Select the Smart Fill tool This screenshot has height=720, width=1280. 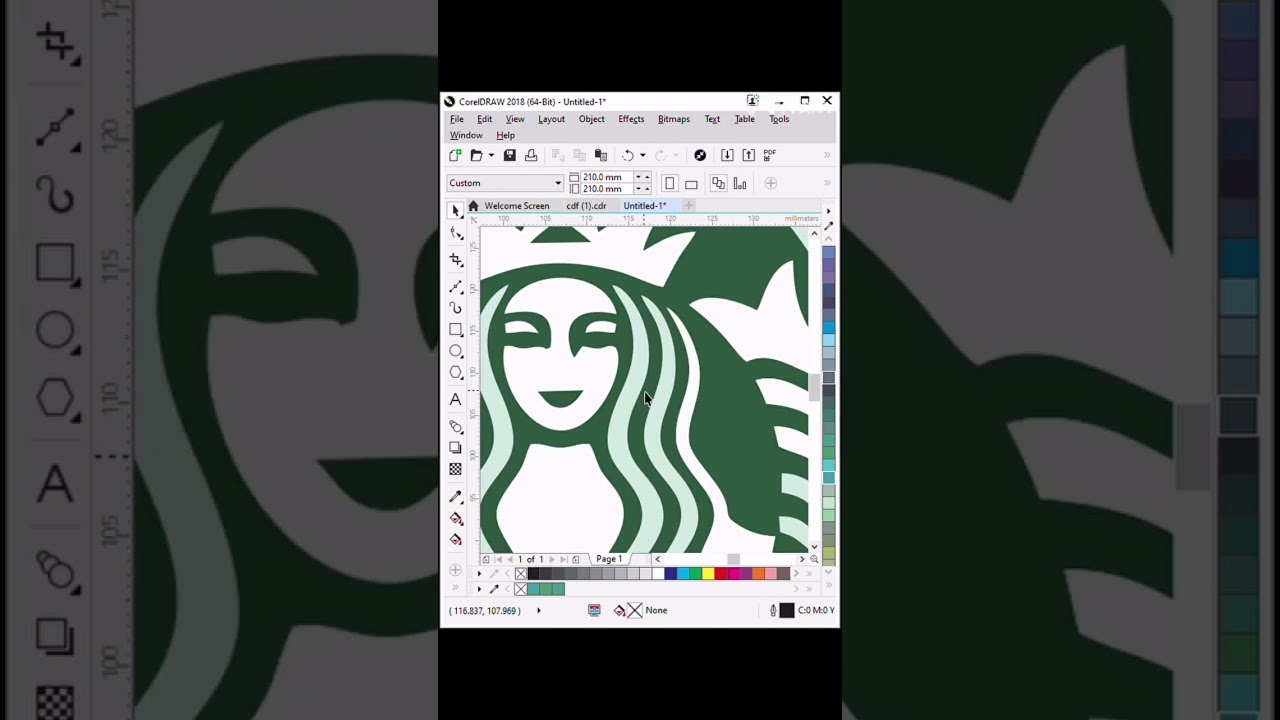[456, 540]
